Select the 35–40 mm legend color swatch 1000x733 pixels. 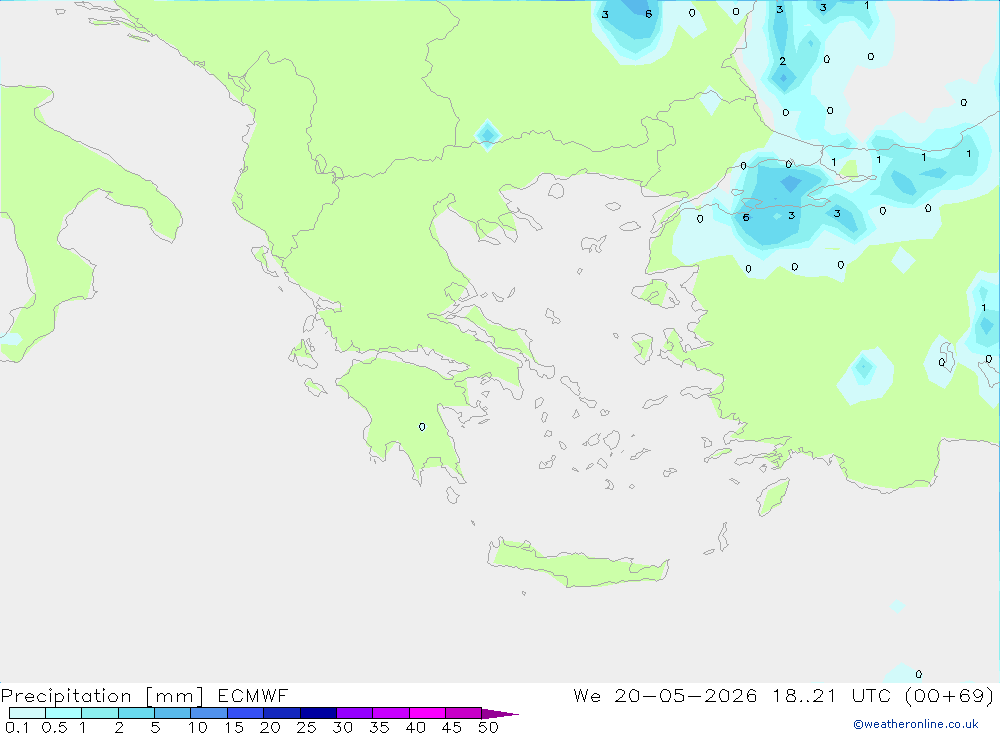[390, 713]
